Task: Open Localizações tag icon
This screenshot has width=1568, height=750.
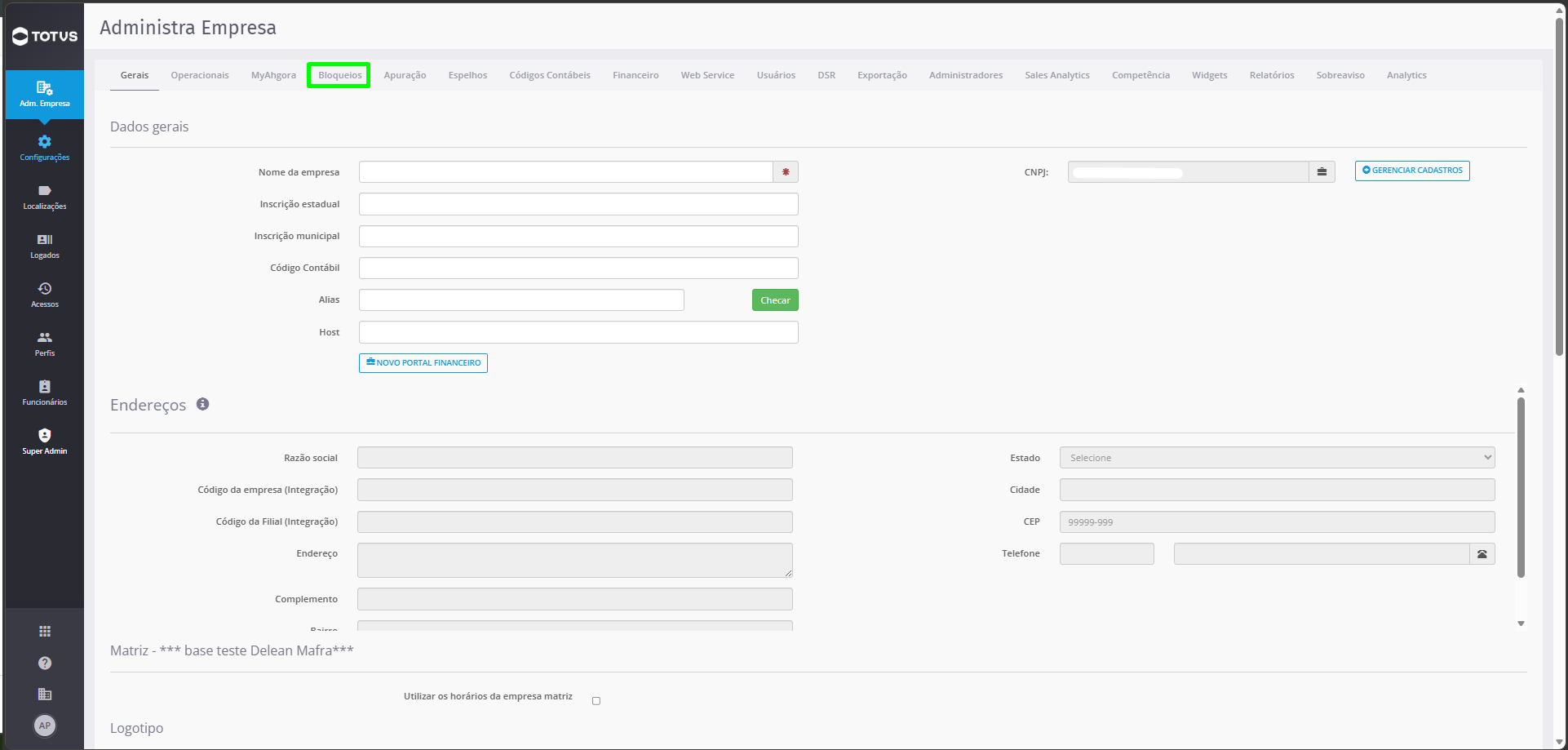Action: click(45, 190)
